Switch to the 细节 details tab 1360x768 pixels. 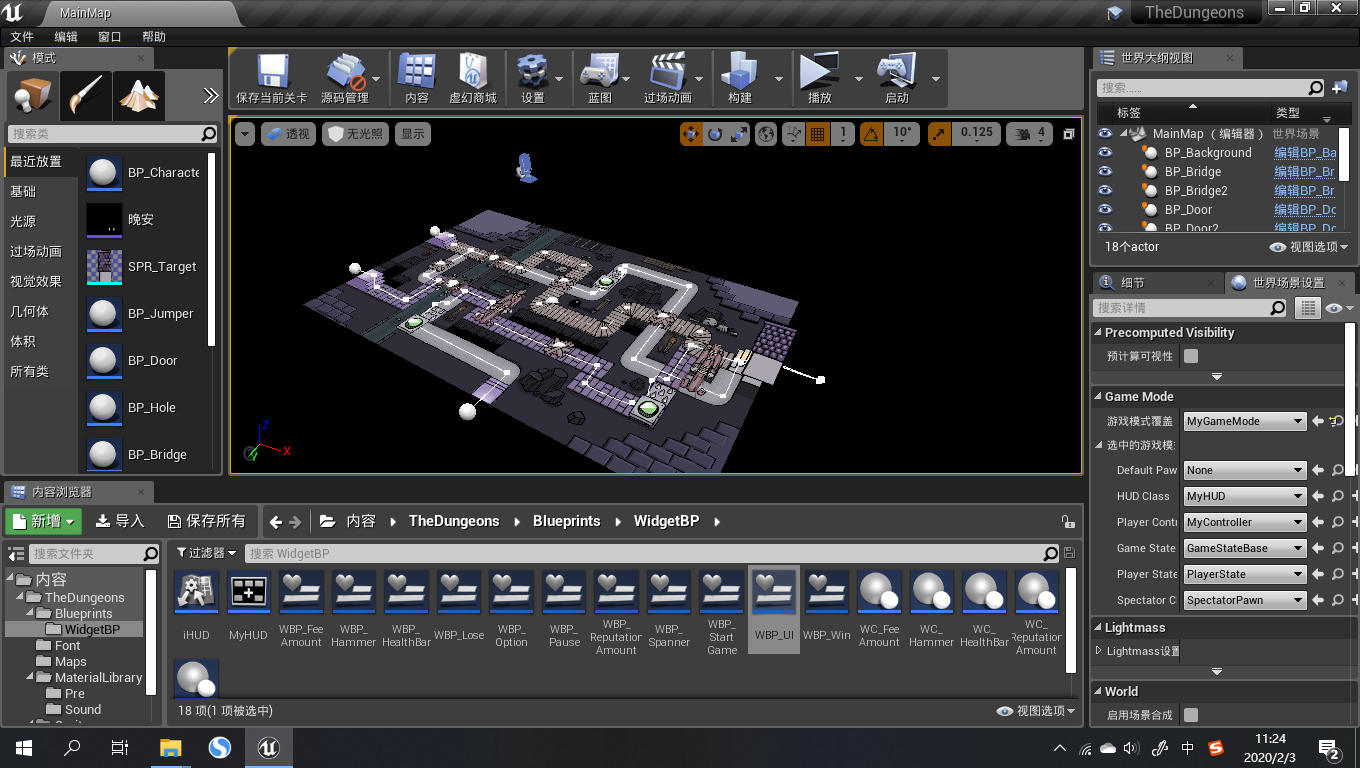click(1132, 283)
